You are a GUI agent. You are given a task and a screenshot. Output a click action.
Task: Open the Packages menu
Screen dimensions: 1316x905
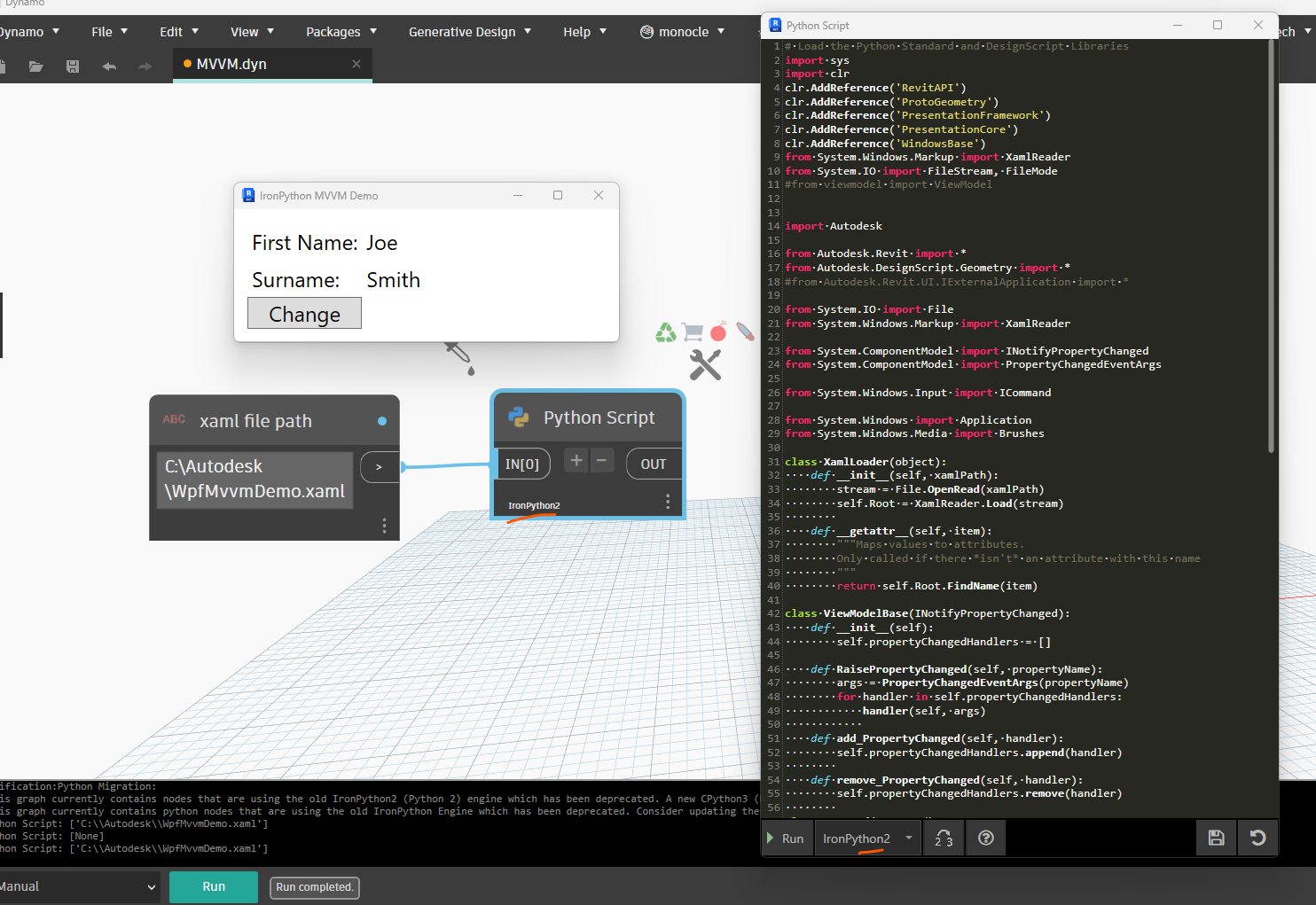pyautogui.click(x=341, y=32)
